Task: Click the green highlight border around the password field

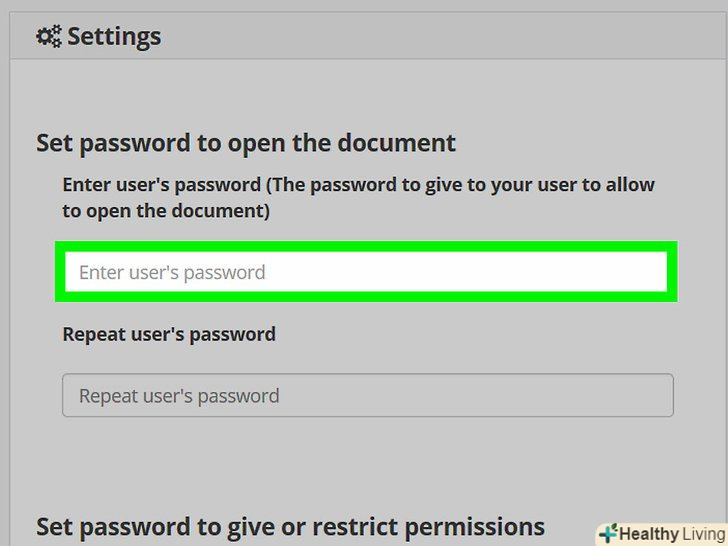Action: tap(366, 246)
